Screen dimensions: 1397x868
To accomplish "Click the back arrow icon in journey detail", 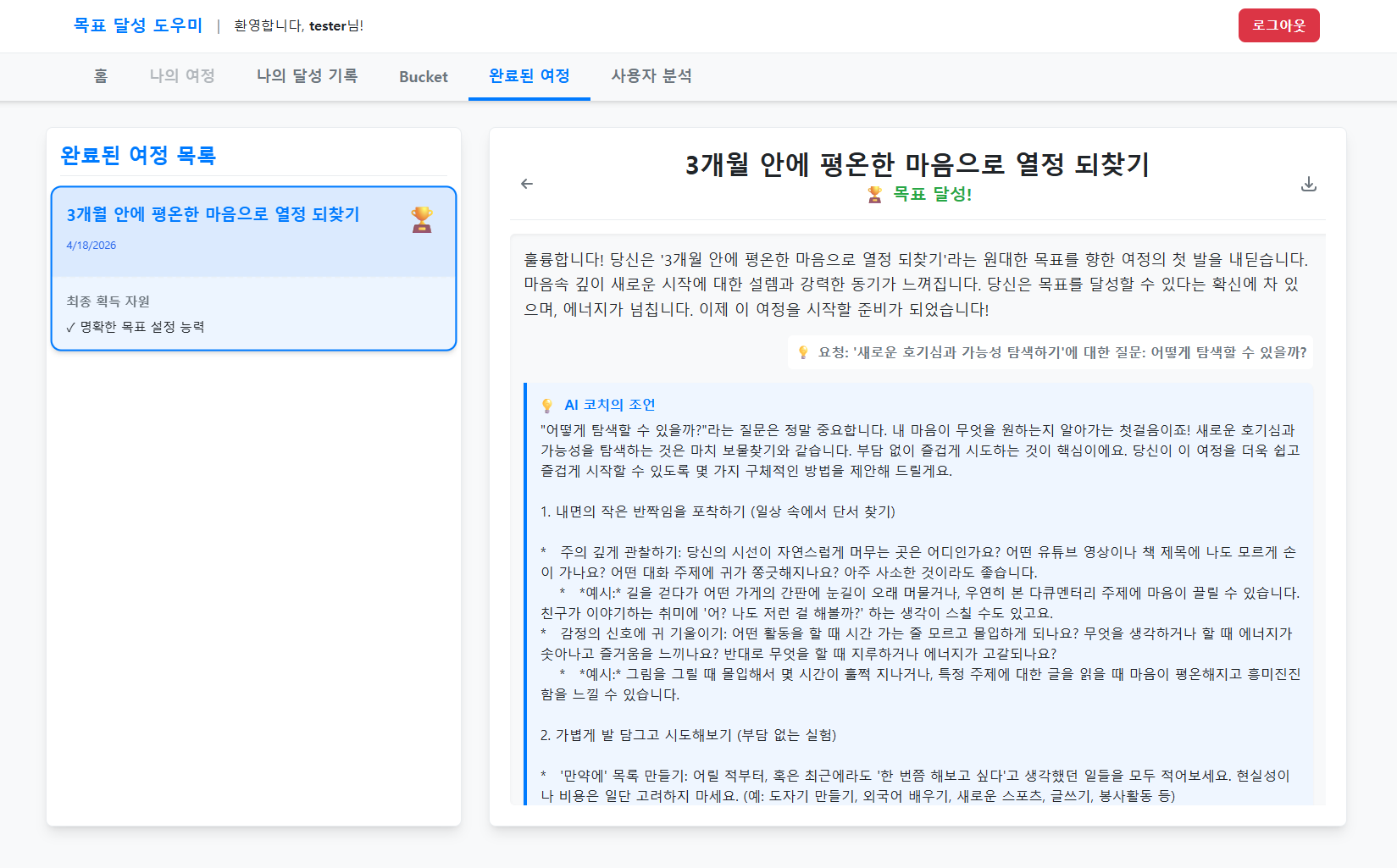I will pos(527,184).
